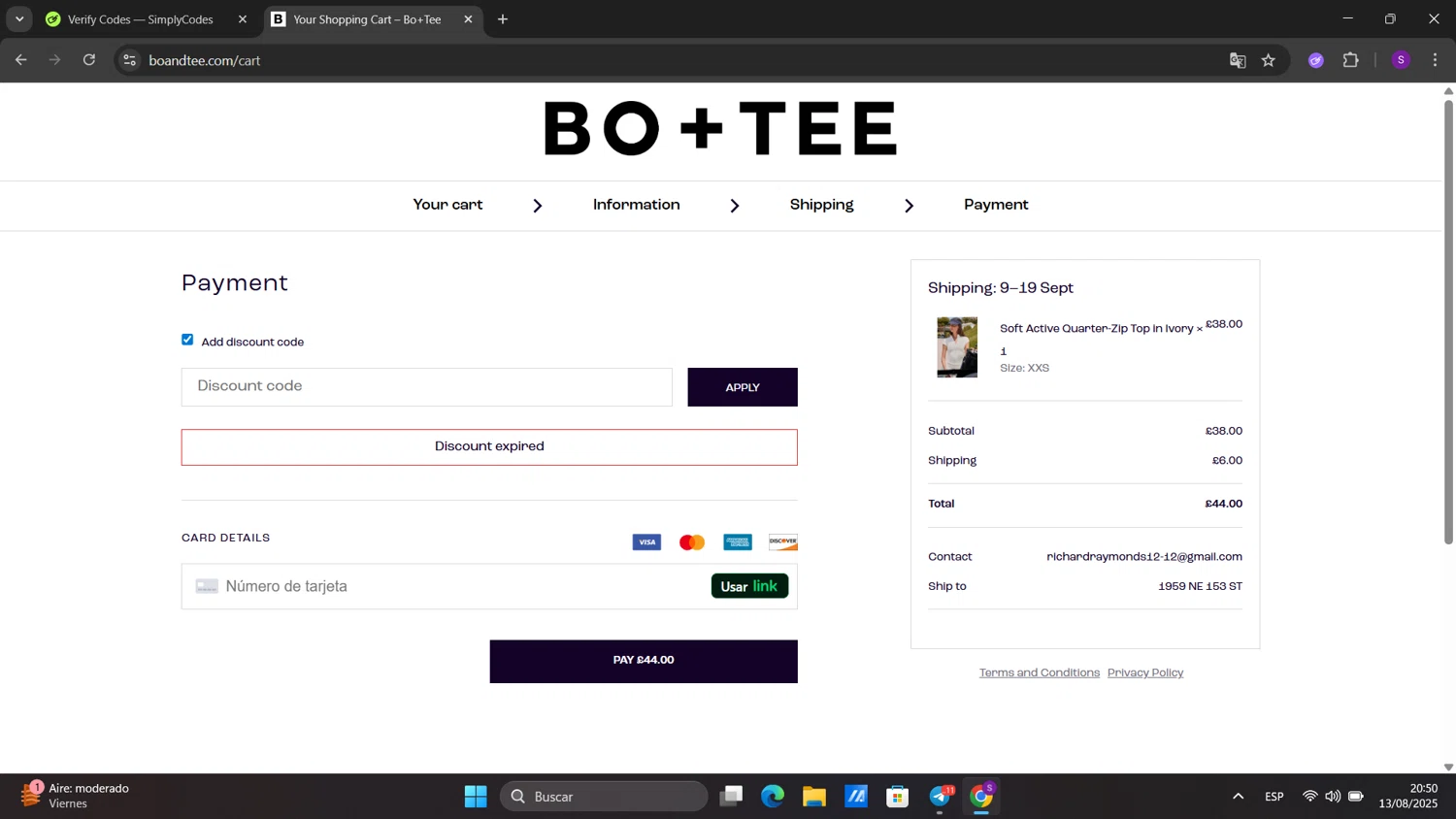The width and height of the screenshot is (1456, 819).
Task: Click the Soft Active Quarter-Zip Top thumbnail
Action: click(957, 347)
